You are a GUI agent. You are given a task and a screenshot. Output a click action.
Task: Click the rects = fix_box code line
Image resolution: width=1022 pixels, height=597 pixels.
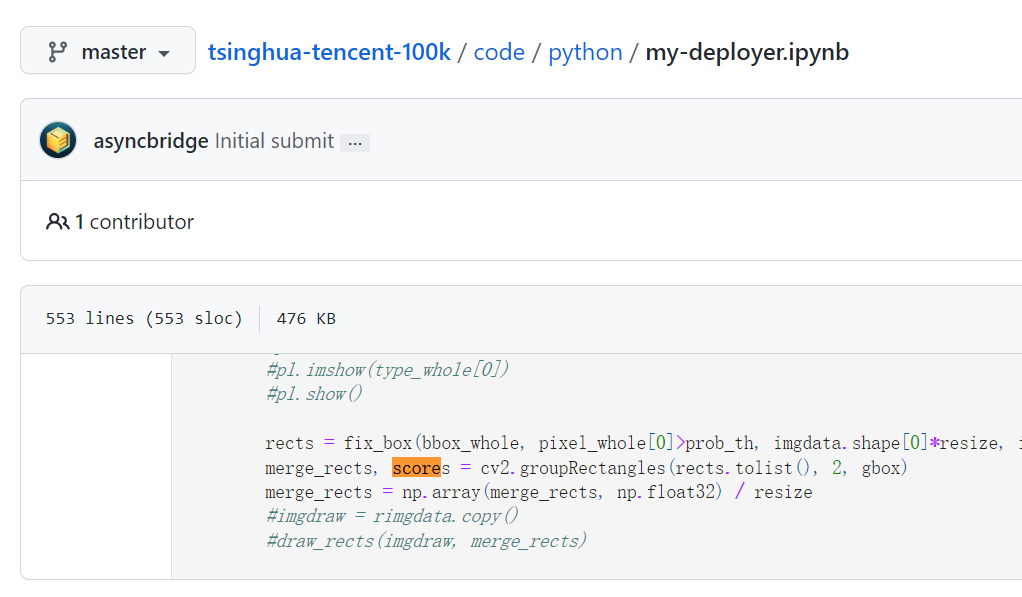point(643,443)
